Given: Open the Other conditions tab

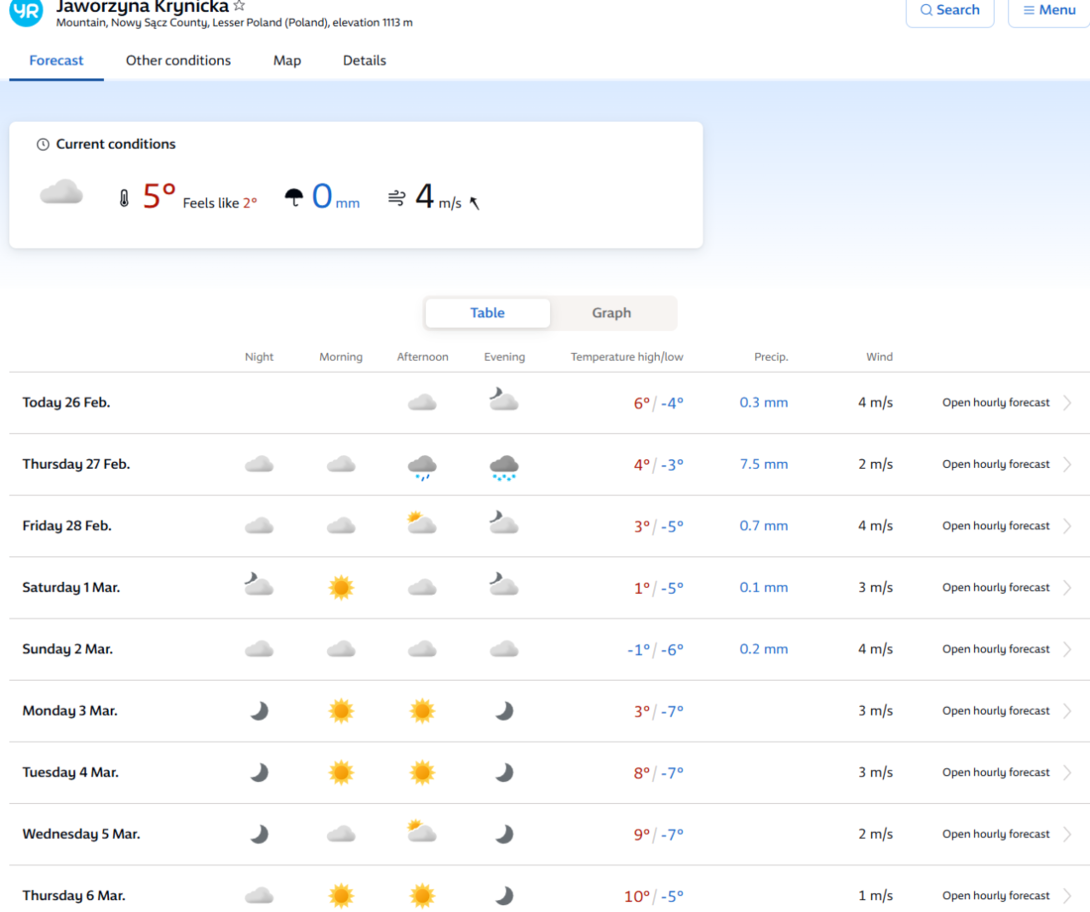Looking at the screenshot, I should [178, 60].
